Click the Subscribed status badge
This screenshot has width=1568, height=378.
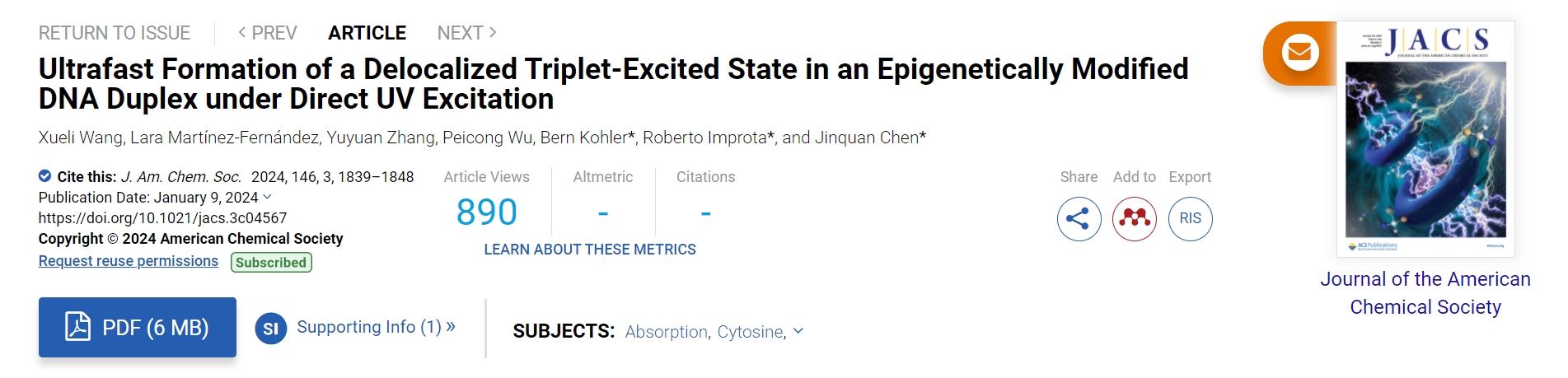(271, 263)
